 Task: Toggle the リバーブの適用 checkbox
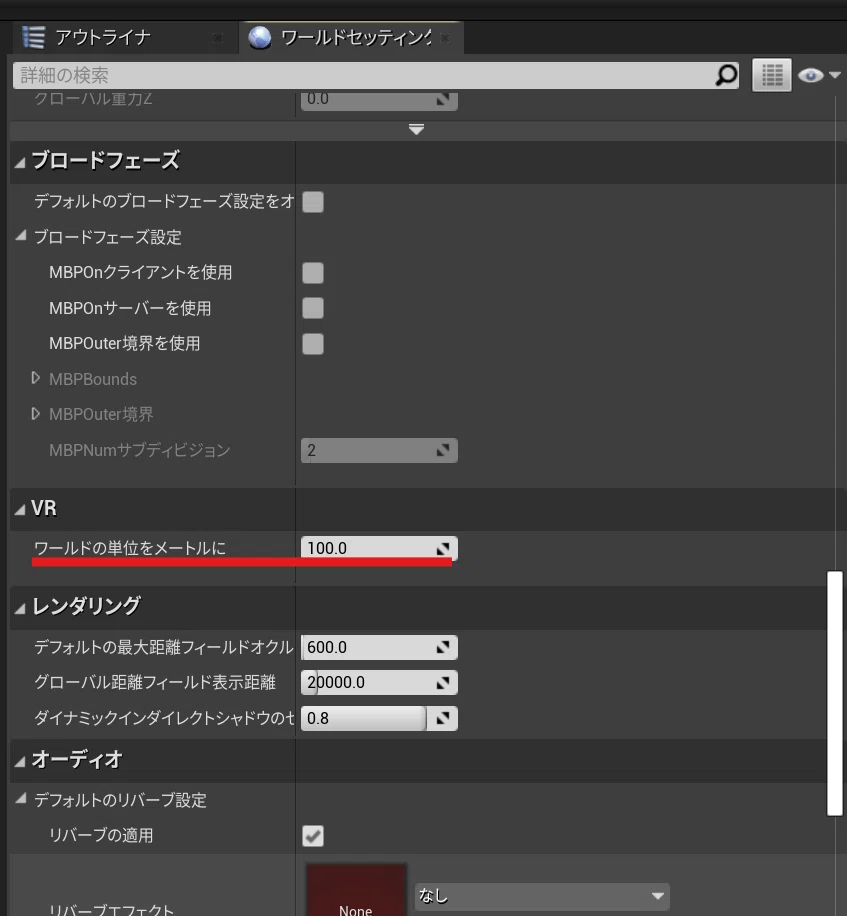point(313,836)
